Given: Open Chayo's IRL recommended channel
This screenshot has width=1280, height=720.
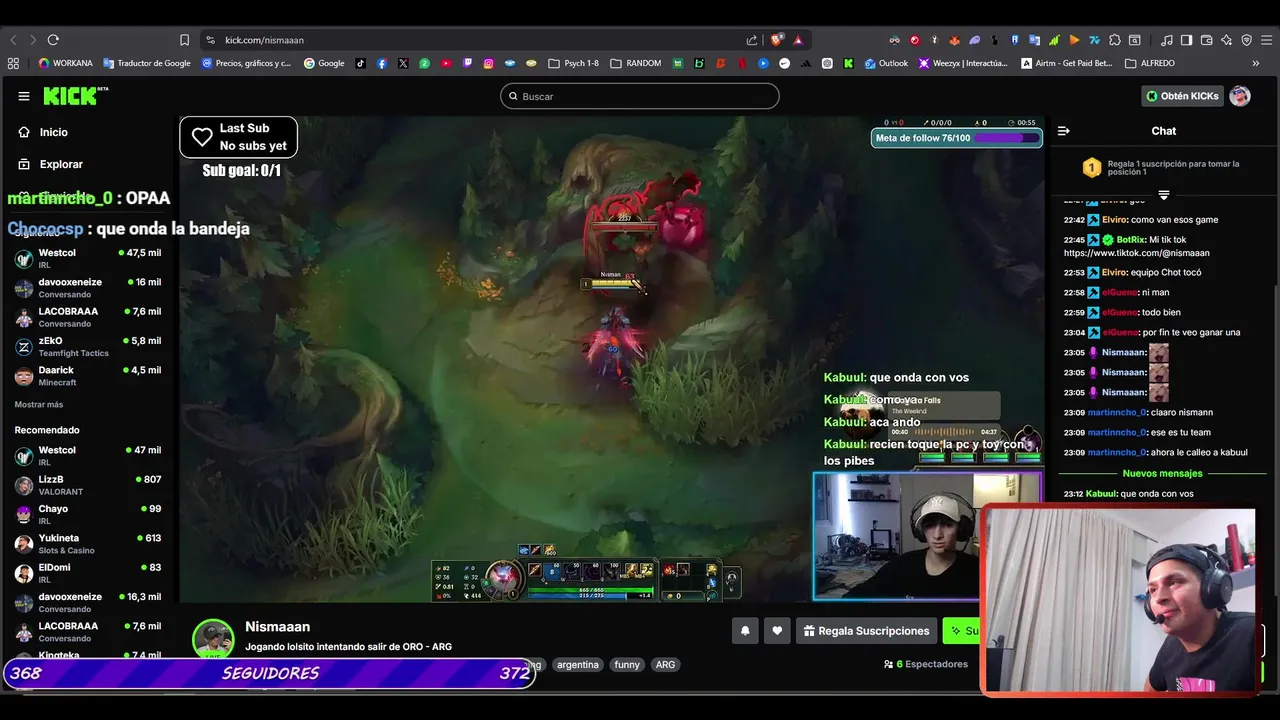Looking at the screenshot, I should tap(88, 514).
